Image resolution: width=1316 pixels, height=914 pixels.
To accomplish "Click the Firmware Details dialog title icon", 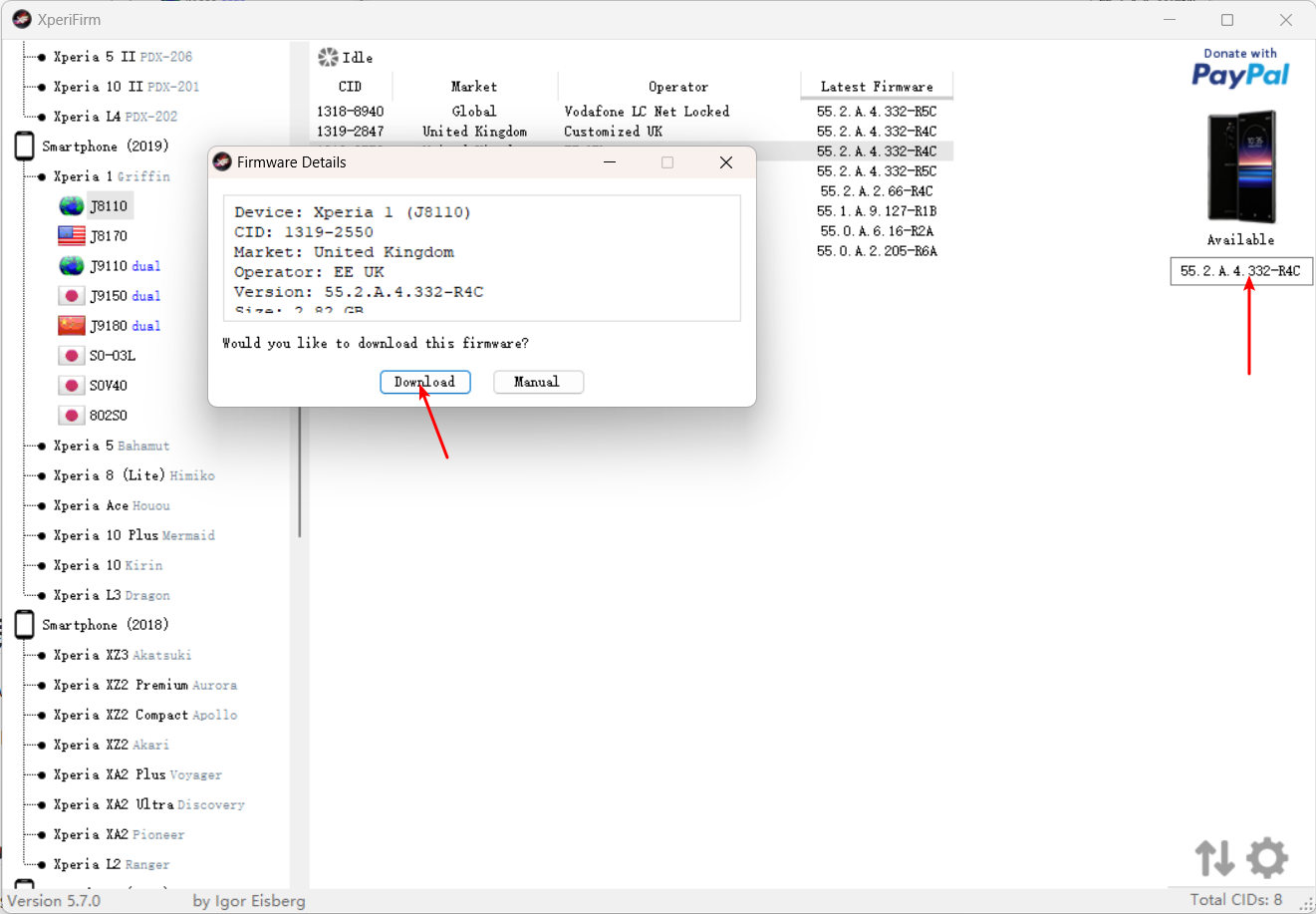I will point(223,162).
